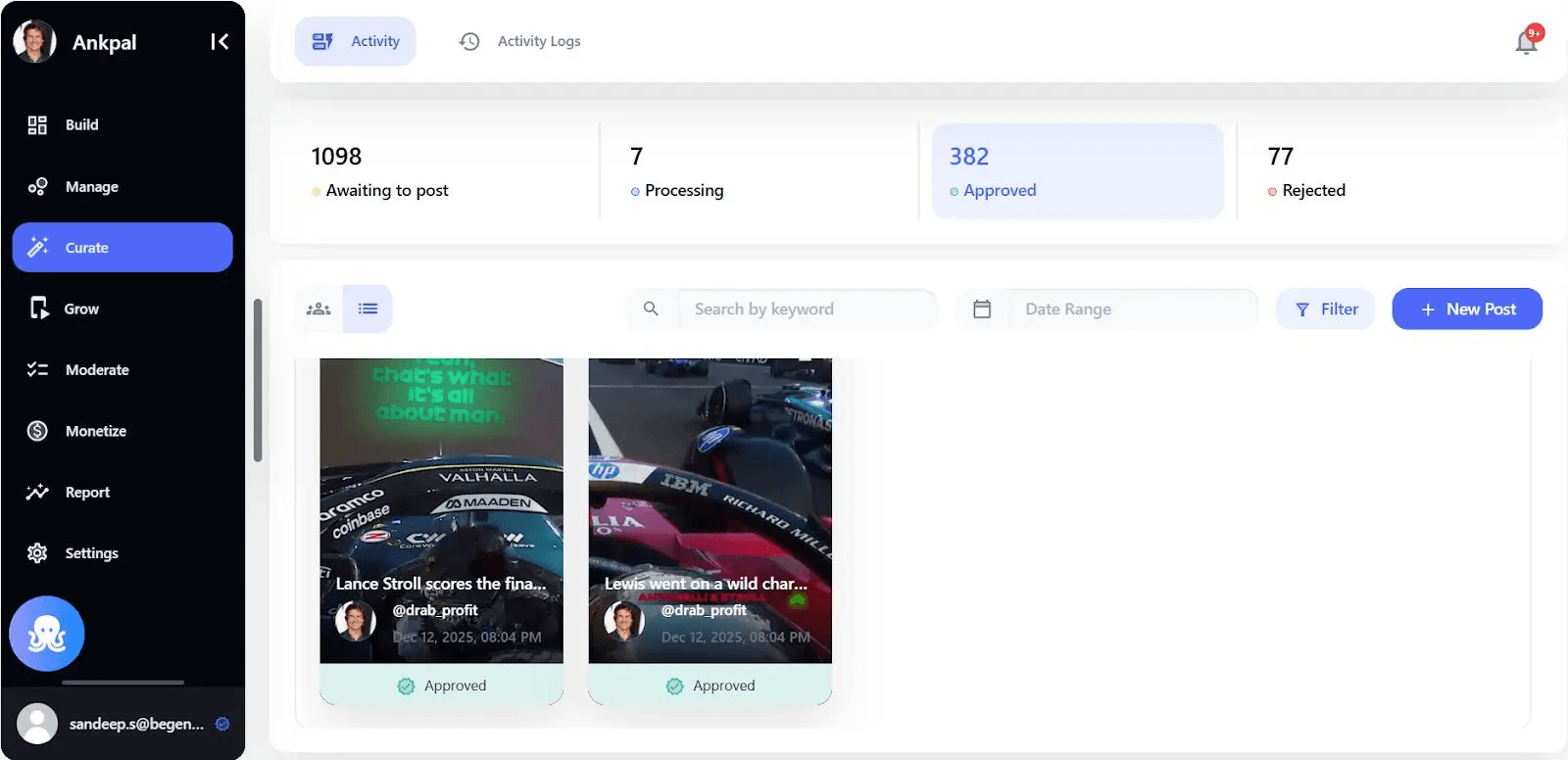Click the sidebar vertical scrollbar

[x=258, y=380]
